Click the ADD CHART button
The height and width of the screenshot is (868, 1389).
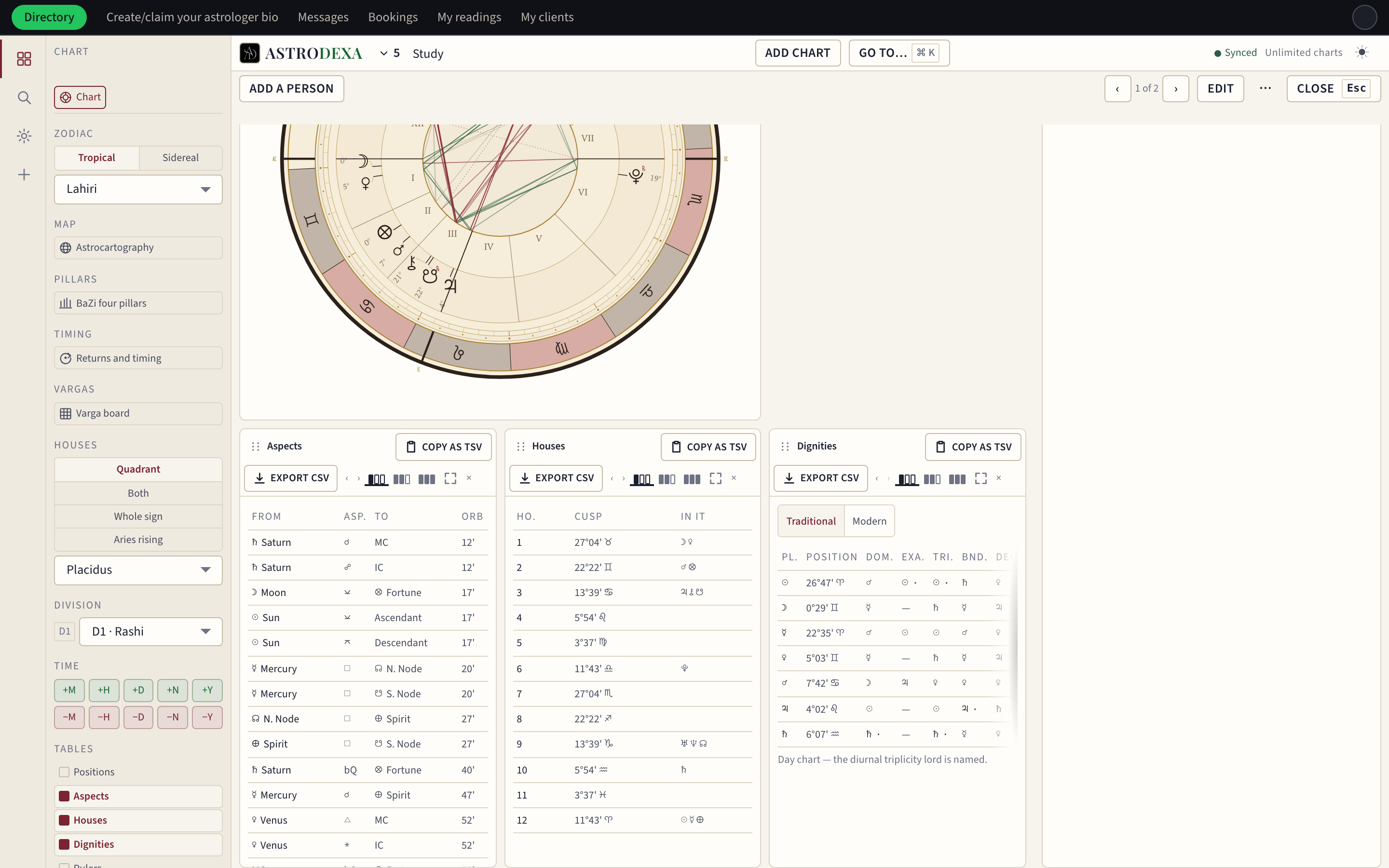pos(797,53)
